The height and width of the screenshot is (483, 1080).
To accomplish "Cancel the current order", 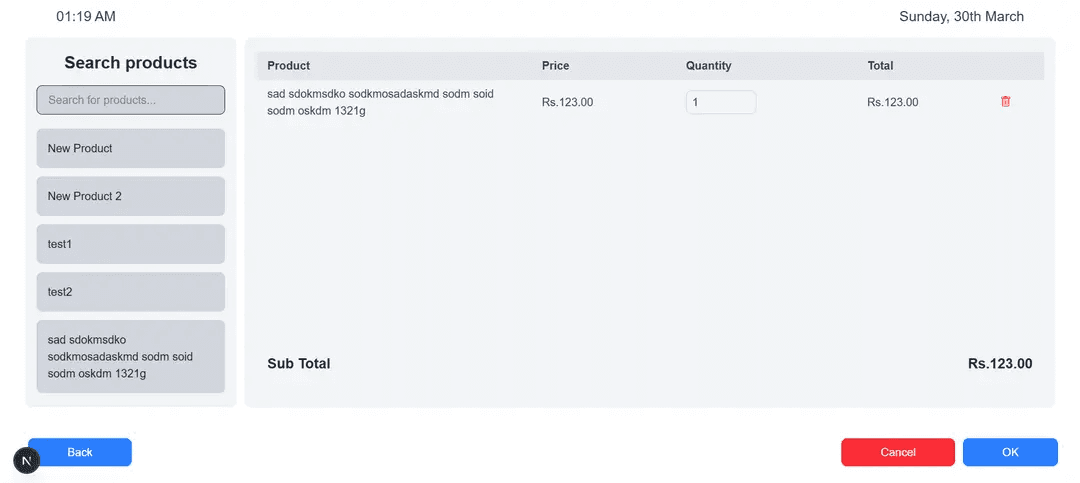I will 897,452.
